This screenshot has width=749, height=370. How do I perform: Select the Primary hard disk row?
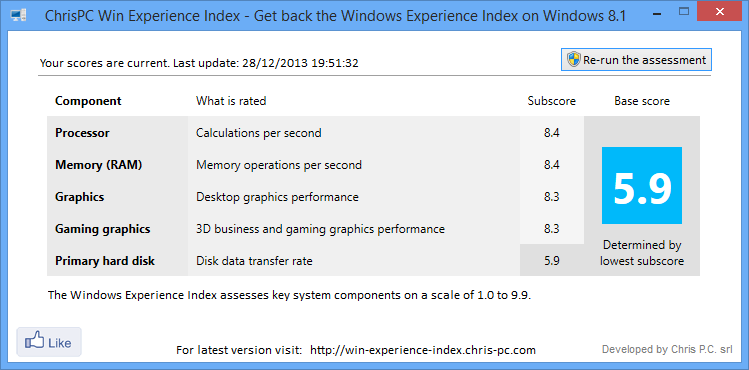point(315,261)
